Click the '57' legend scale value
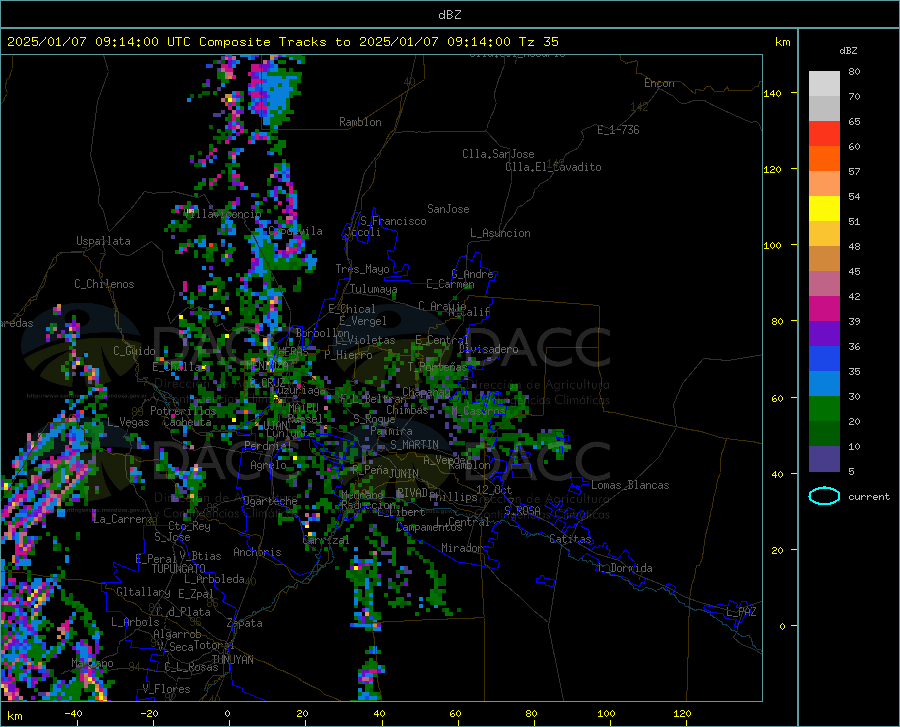 click(x=854, y=172)
